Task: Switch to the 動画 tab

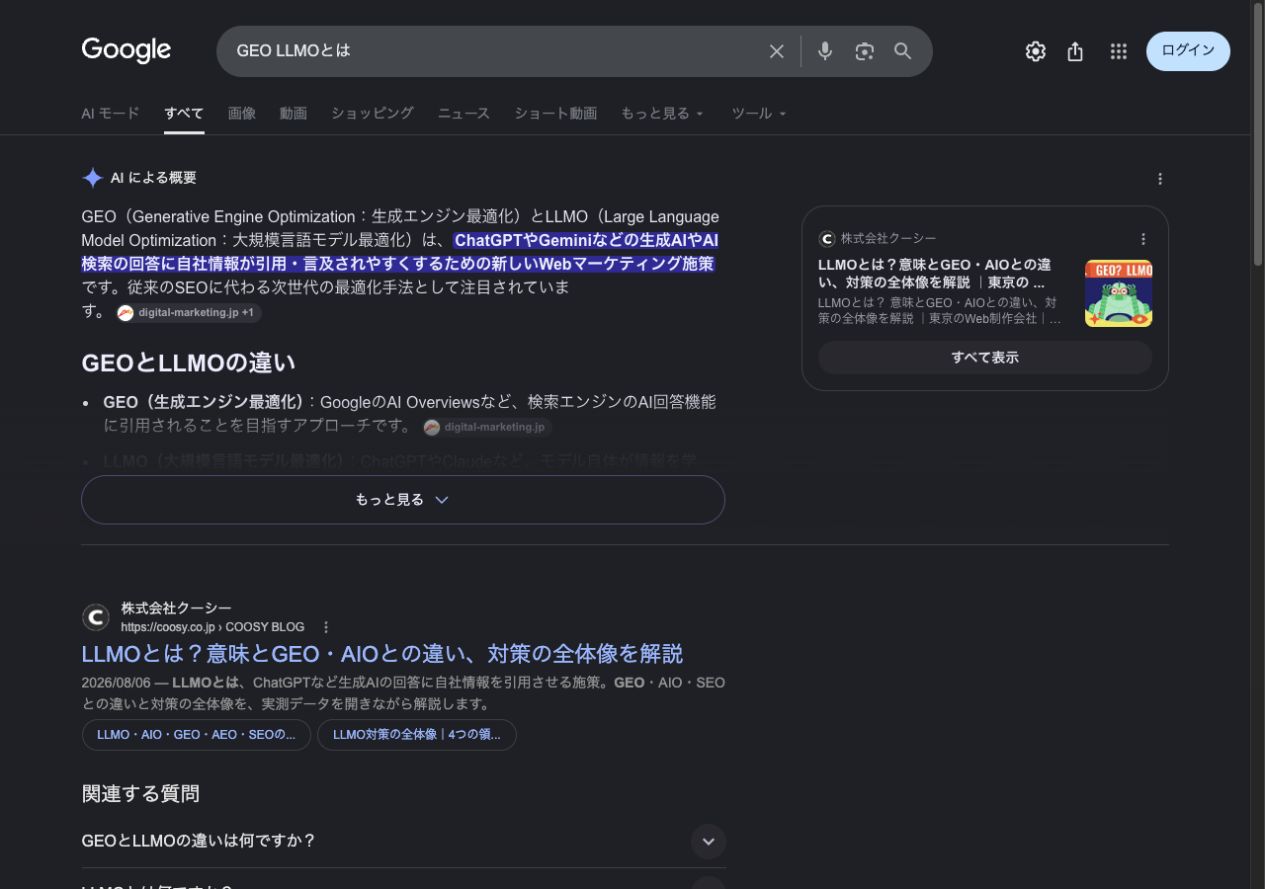Action: click(293, 114)
